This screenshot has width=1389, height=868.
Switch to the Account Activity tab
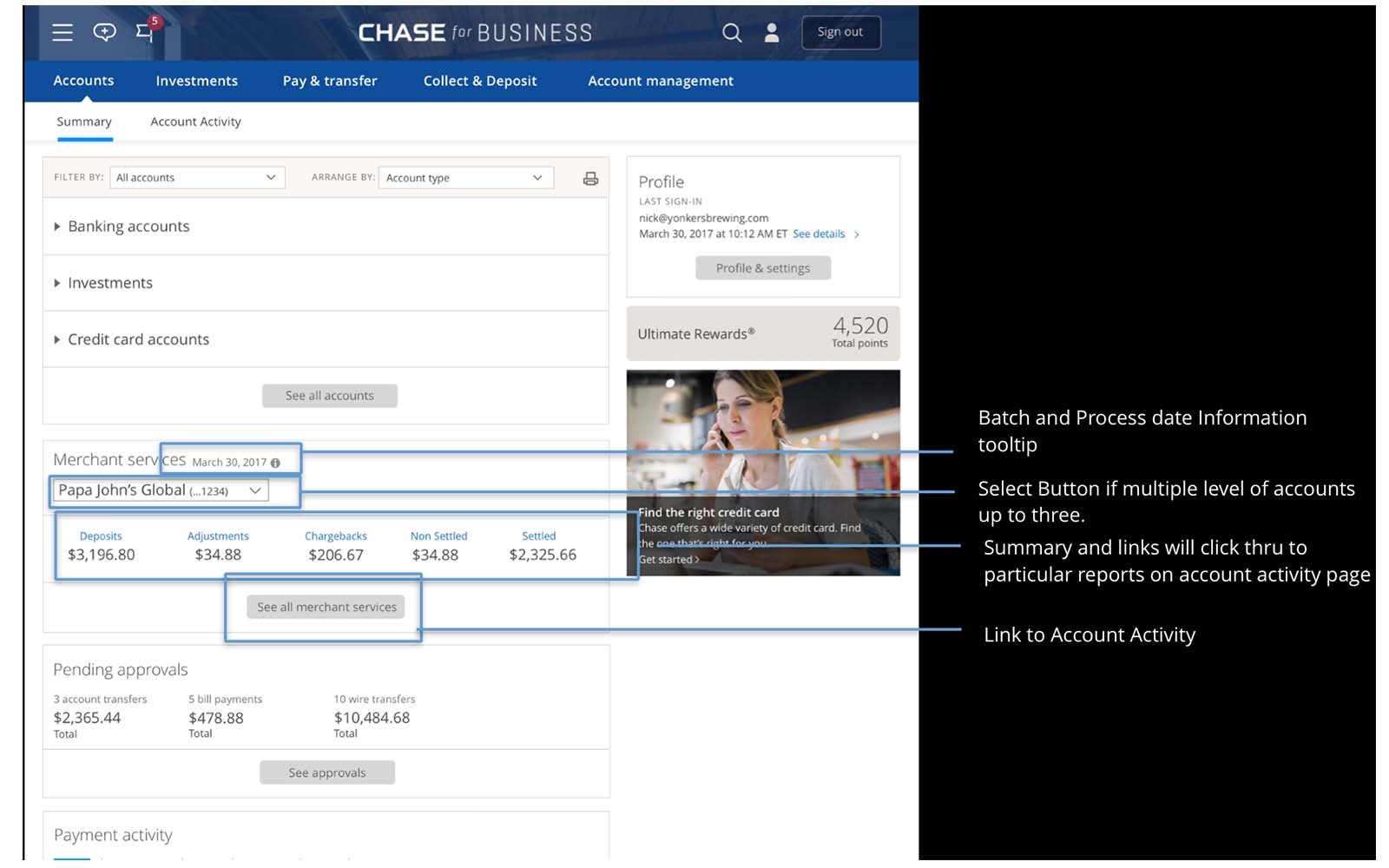click(x=195, y=122)
